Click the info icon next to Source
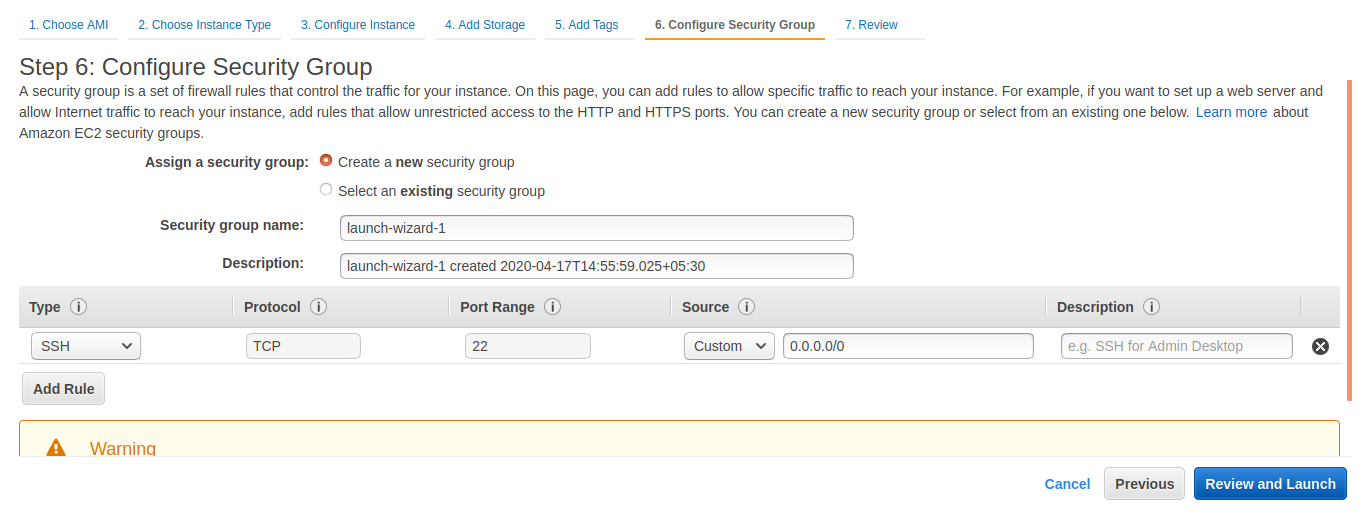Image resolution: width=1366 pixels, height=519 pixels. click(746, 307)
